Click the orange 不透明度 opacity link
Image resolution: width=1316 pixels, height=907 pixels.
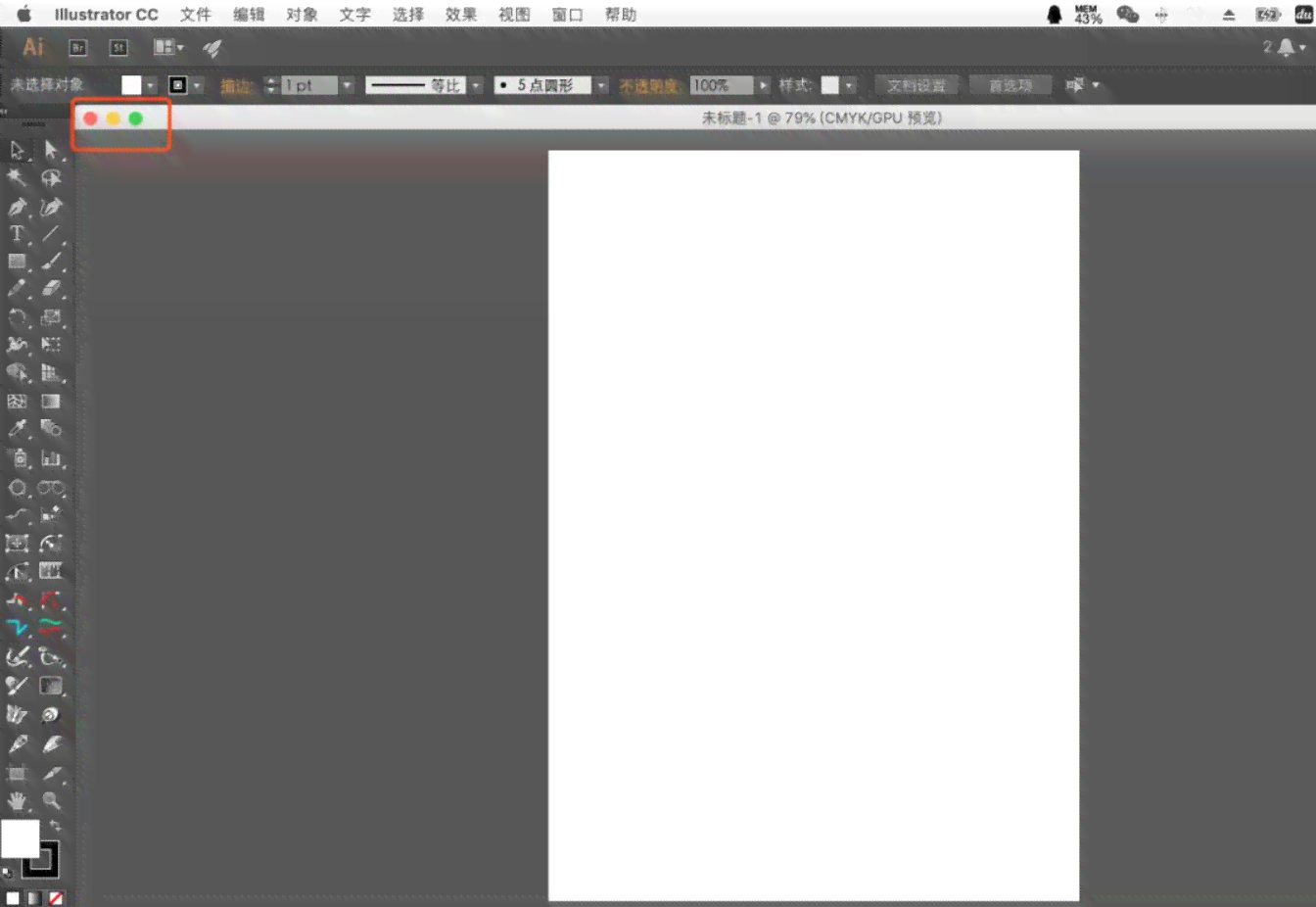tap(649, 86)
